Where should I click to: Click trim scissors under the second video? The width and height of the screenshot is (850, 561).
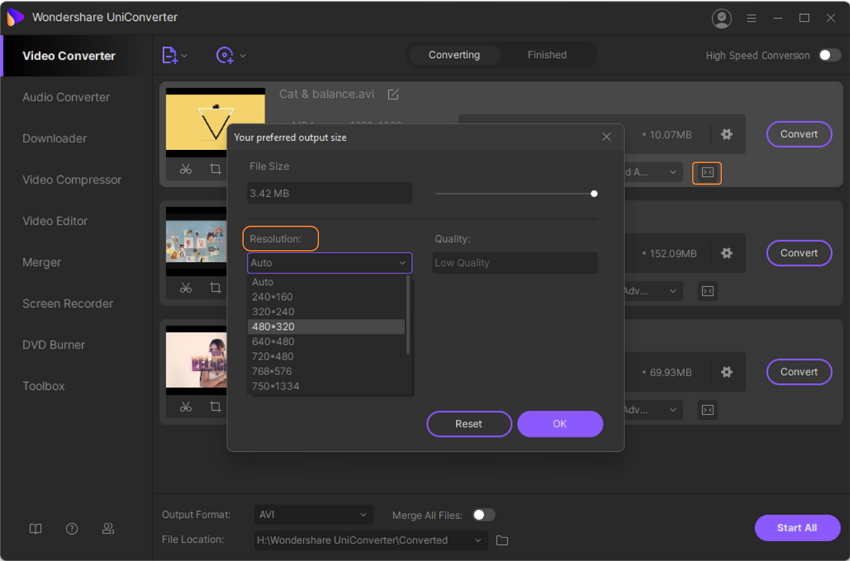point(186,288)
